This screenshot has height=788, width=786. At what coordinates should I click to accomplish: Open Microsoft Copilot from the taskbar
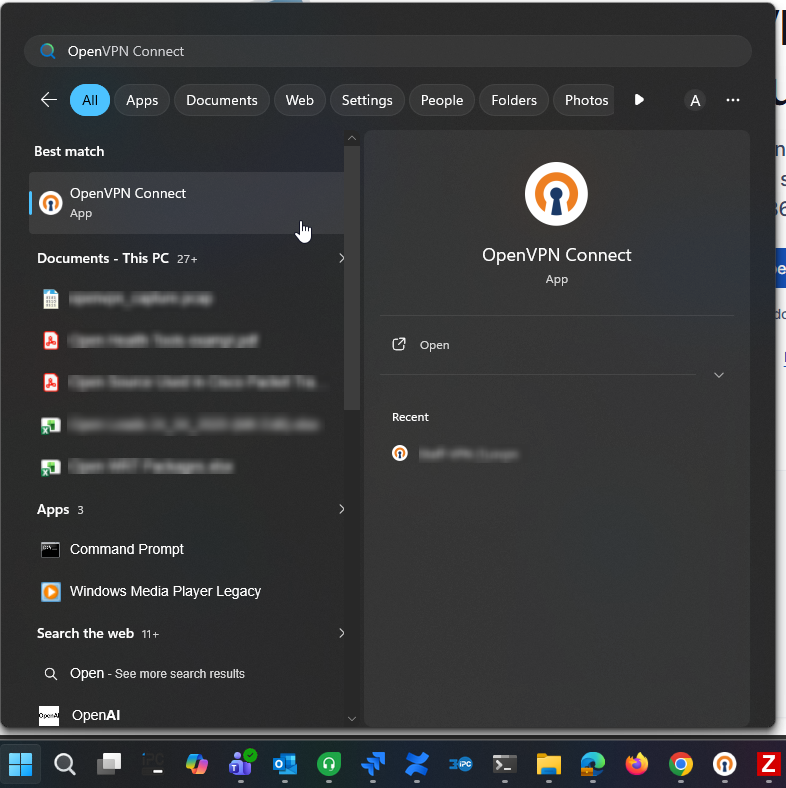click(196, 764)
